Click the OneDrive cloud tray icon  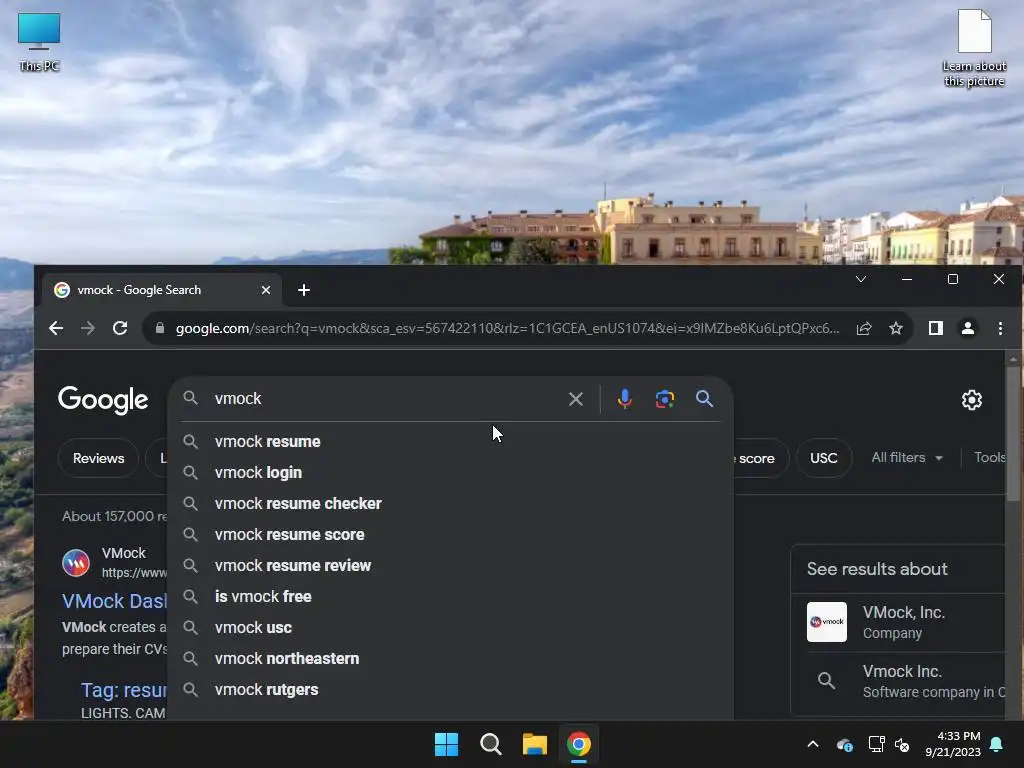pyautogui.click(x=844, y=745)
